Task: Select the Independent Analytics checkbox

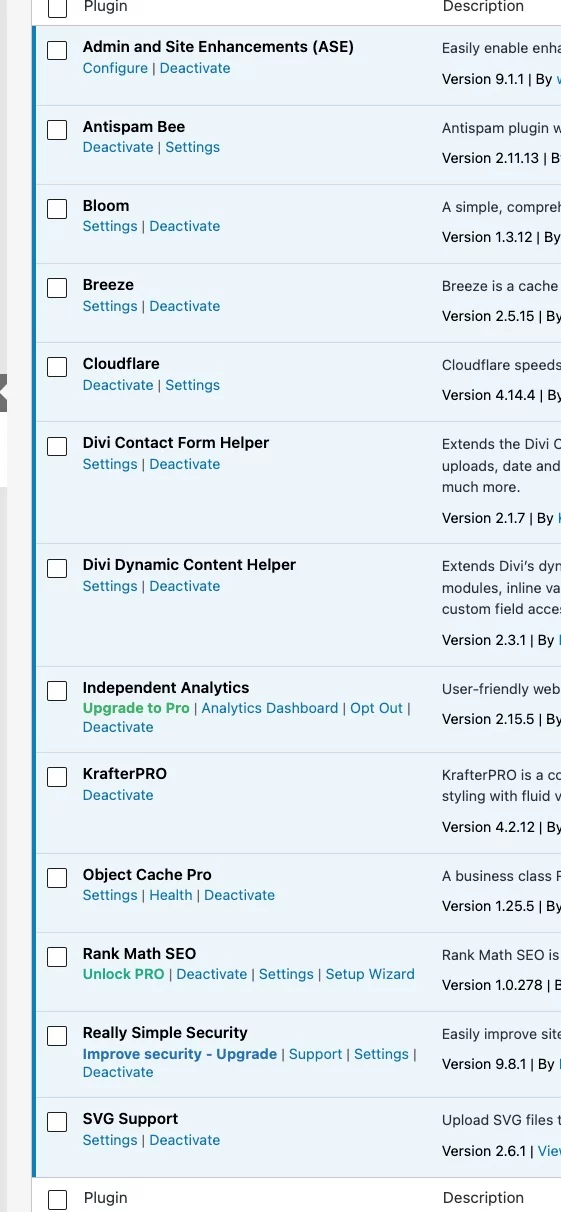Action: coord(58,691)
